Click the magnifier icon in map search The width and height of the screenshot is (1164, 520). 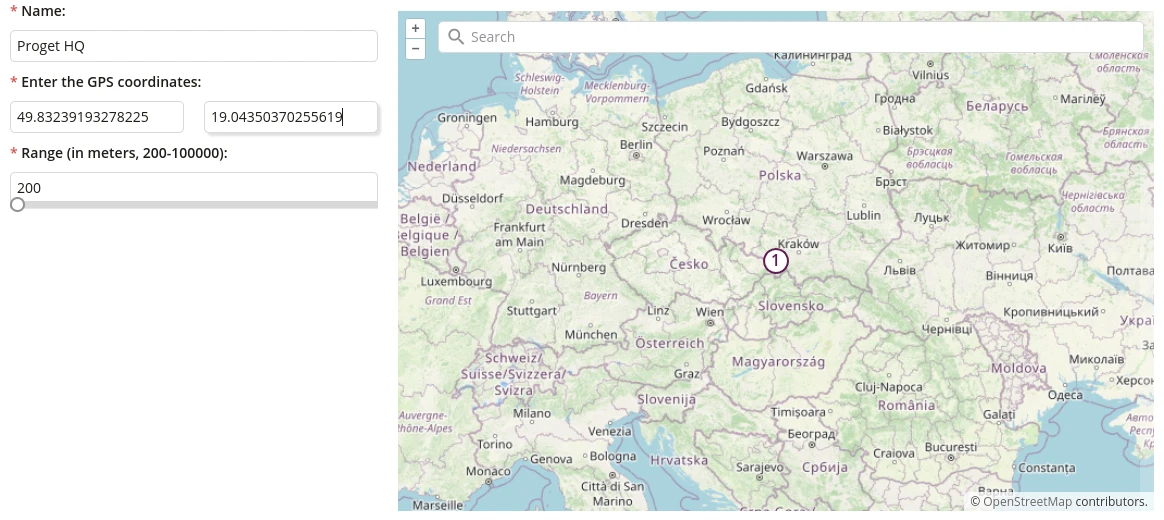(x=456, y=37)
